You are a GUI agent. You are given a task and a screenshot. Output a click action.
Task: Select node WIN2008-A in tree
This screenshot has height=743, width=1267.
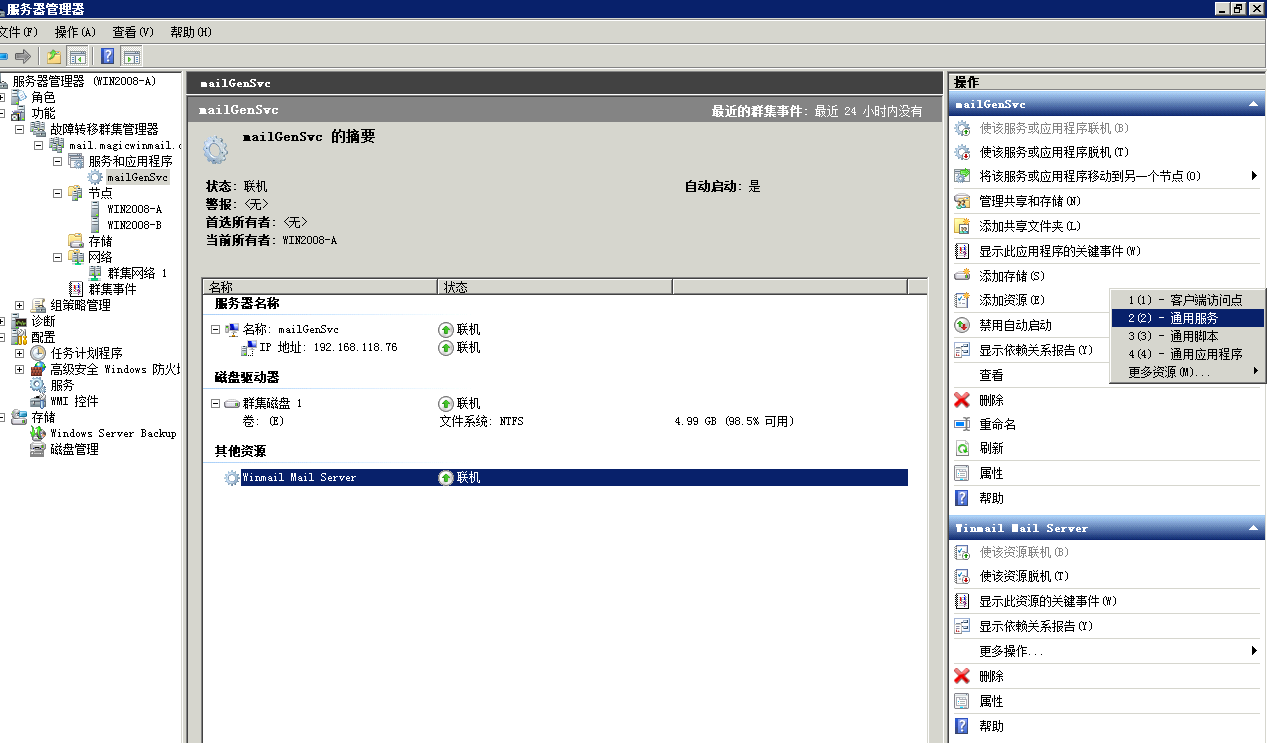point(134,209)
